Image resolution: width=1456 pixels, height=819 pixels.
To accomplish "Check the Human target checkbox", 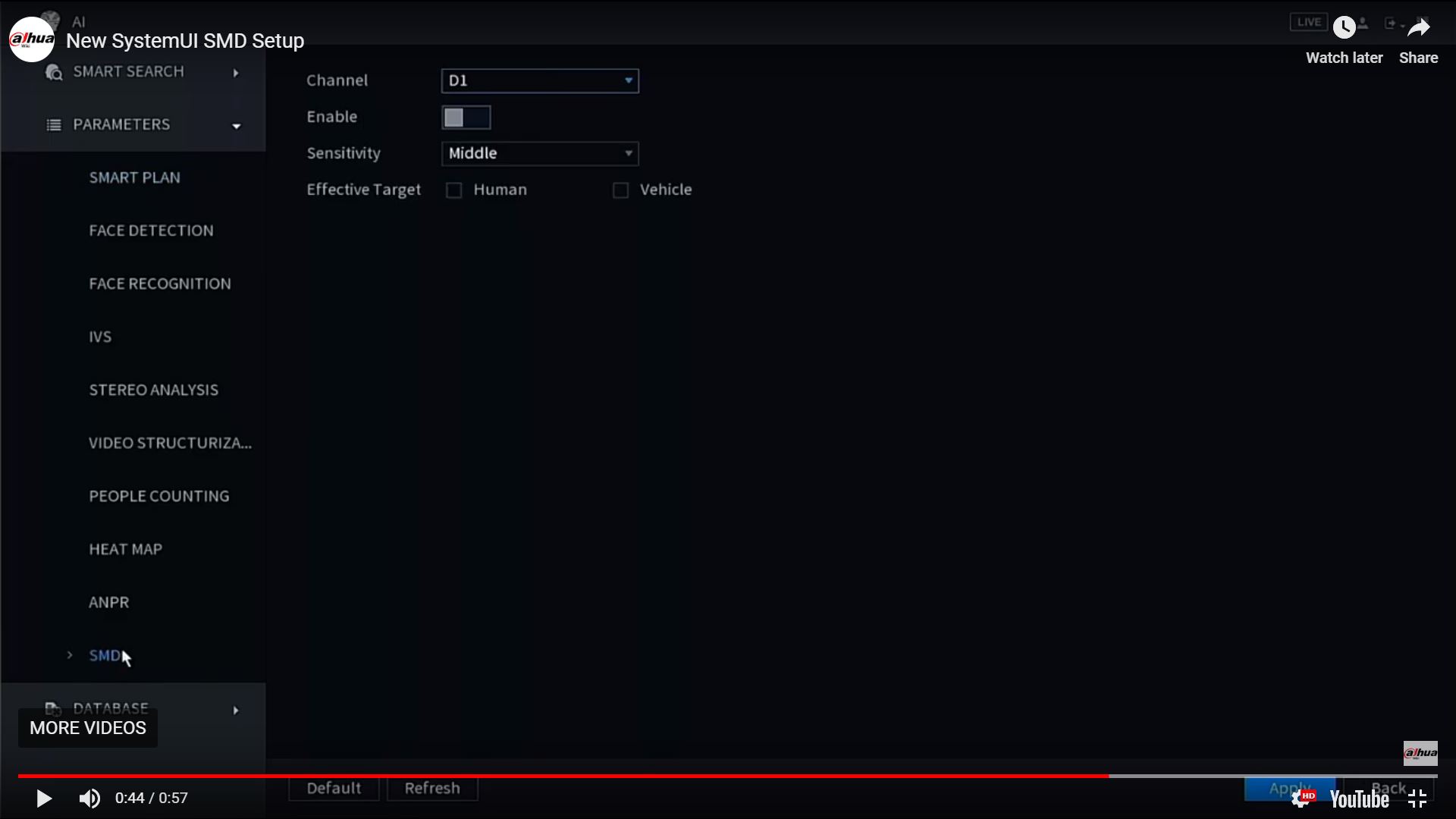I will point(453,190).
